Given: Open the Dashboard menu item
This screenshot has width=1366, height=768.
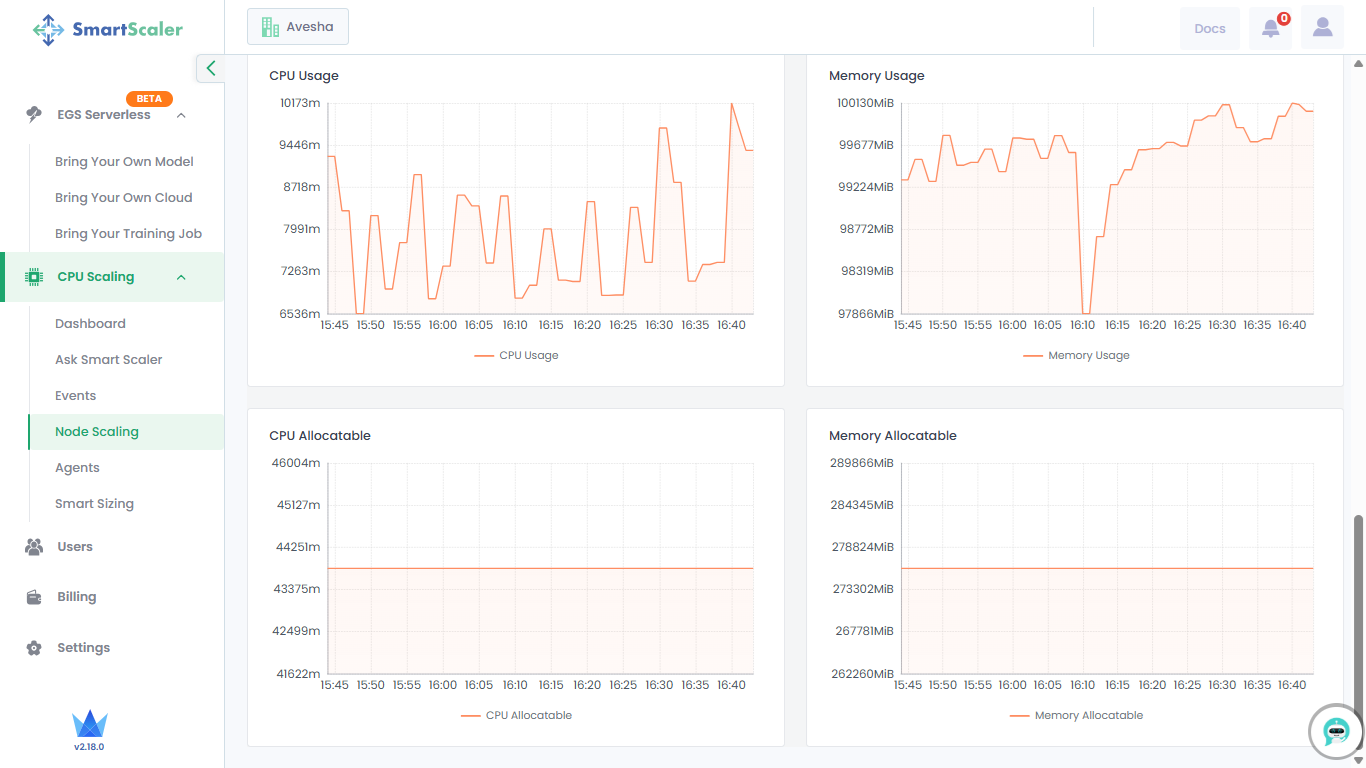Looking at the screenshot, I should pyautogui.click(x=90, y=324).
